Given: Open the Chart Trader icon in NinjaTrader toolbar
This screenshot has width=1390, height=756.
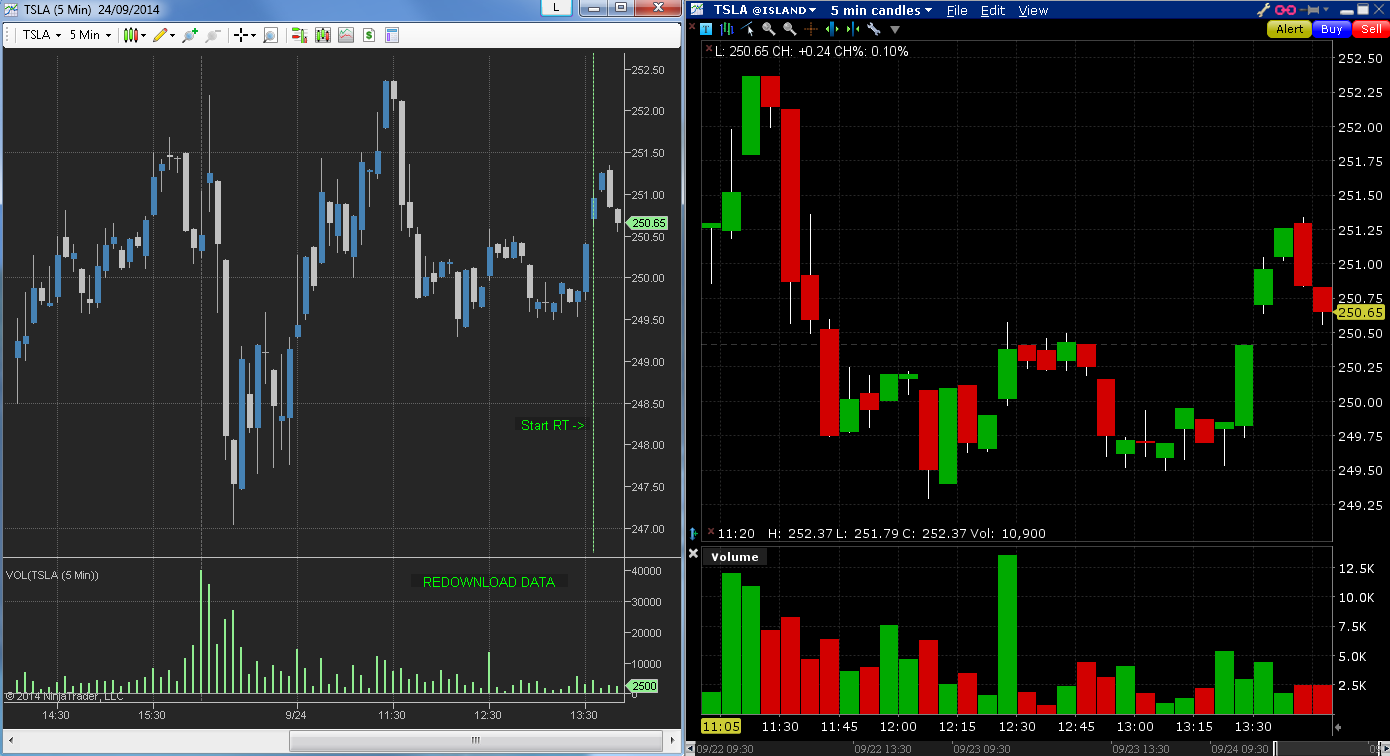Looking at the screenshot, I should [x=298, y=35].
